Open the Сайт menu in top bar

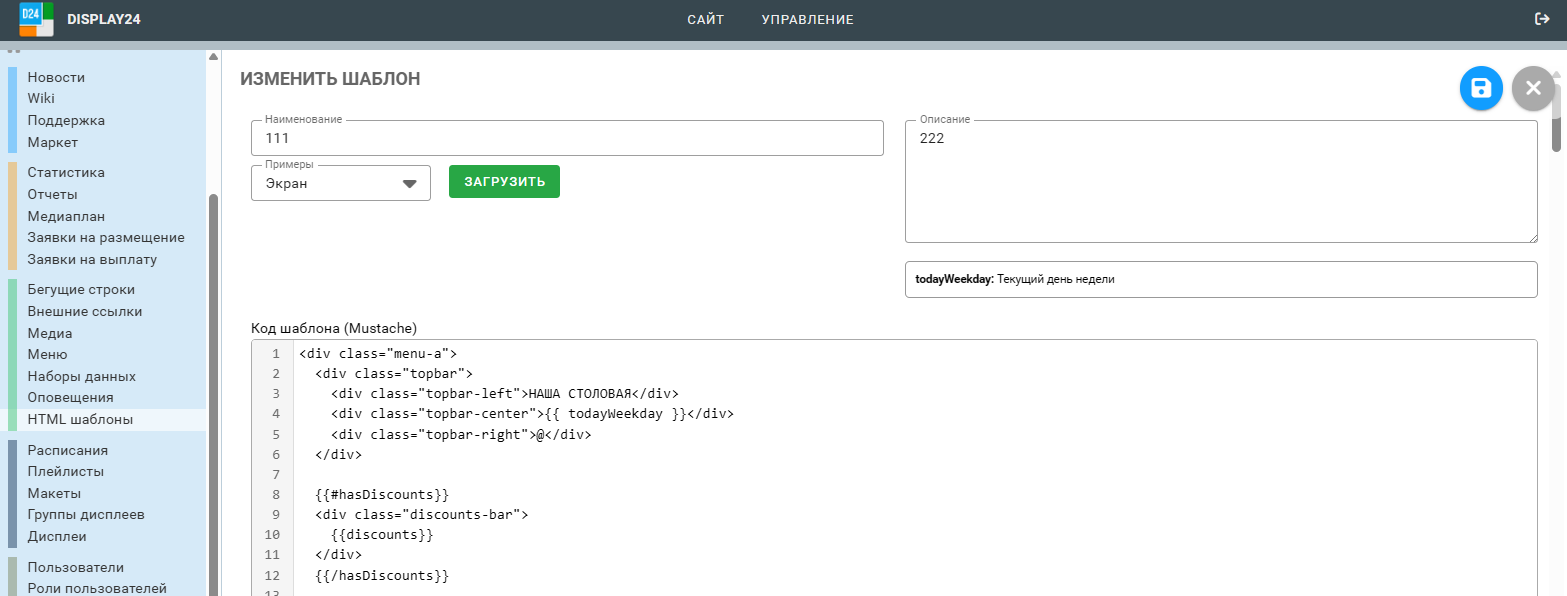pyautogui.click(x=705, y=19)
